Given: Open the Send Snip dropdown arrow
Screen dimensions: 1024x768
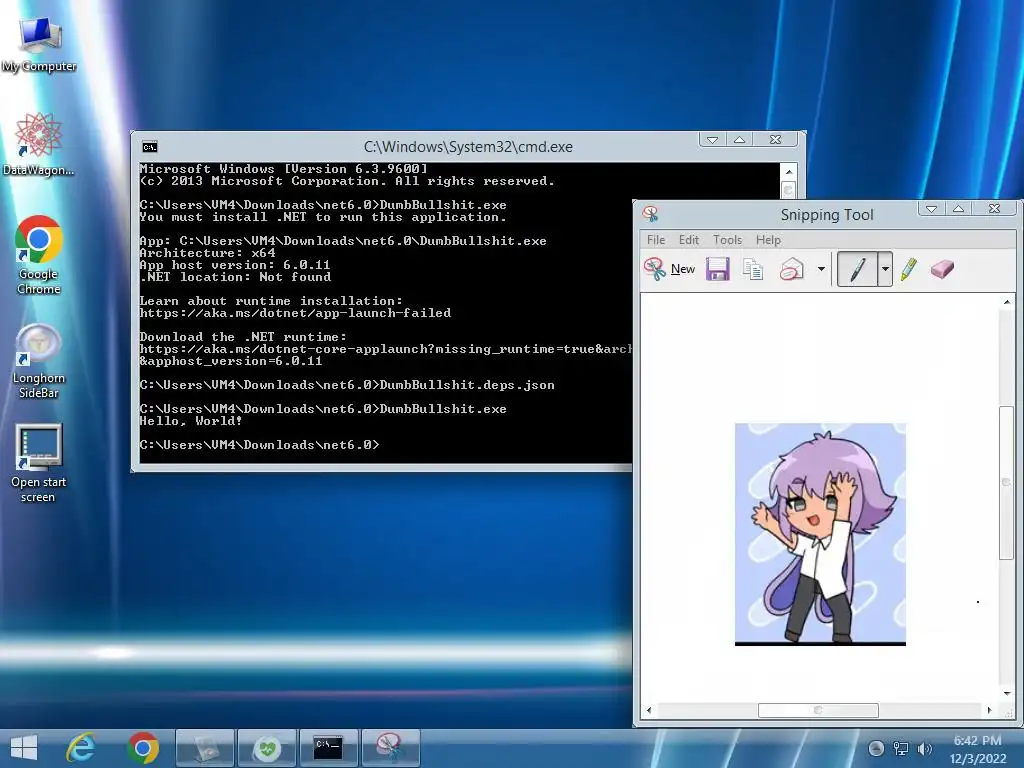Looking at the screenshot, I should pos(821,268).
